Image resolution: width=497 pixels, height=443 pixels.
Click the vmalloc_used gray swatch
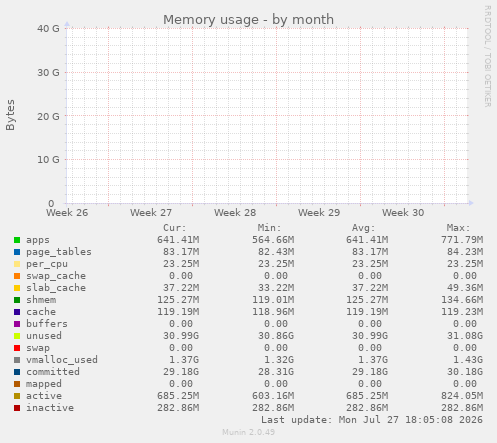[x=17, y=360]
